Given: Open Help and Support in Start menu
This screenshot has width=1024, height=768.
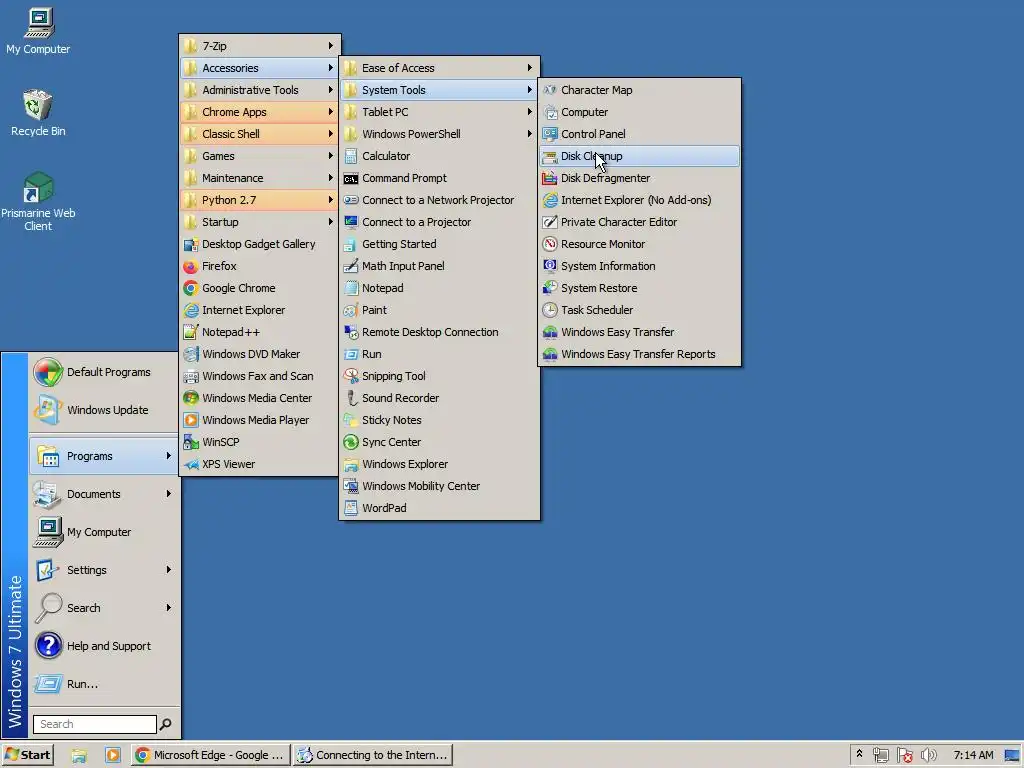Looking at the screenshot, I should (104, 646).
